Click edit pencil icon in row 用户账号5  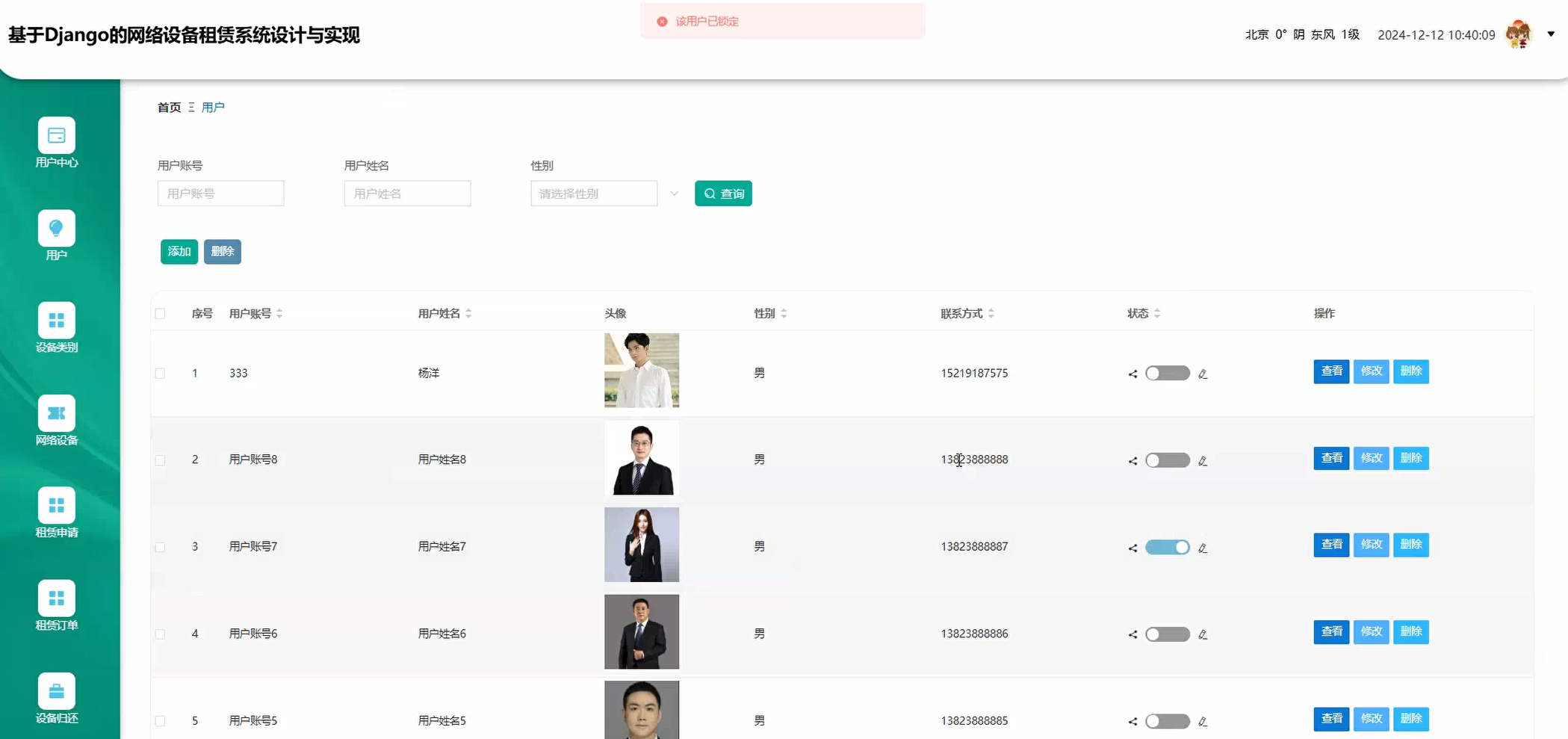[x=1203, y=722]
